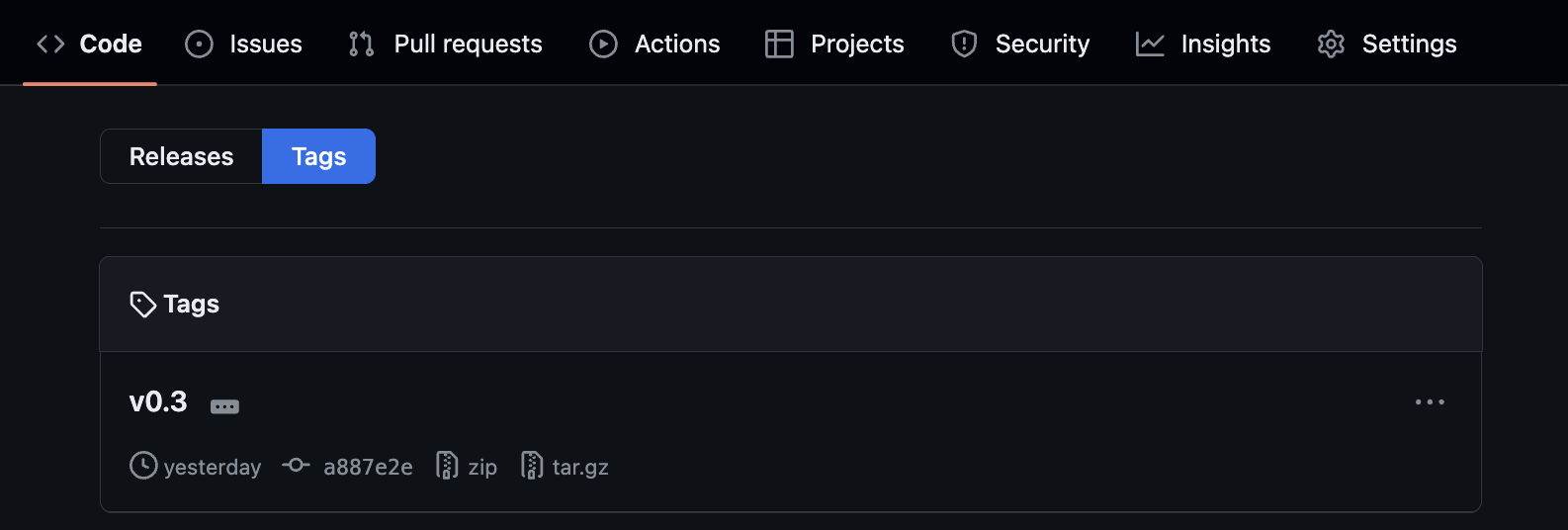Open the three-dot menu for v0.3
This screenshot has height=530, width=1568.
click(x=1430, y=402)
